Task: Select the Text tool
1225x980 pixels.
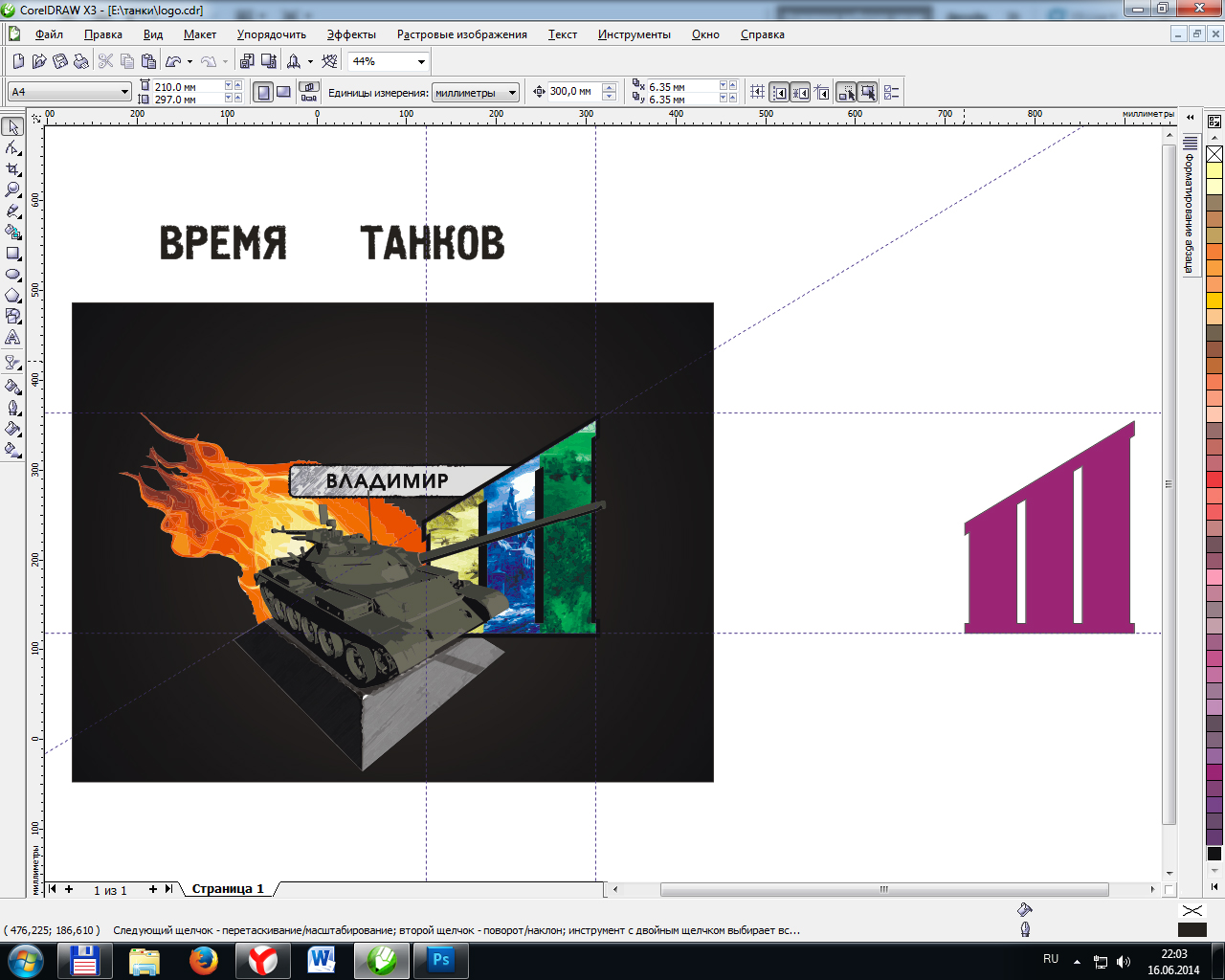Action: 12,338
